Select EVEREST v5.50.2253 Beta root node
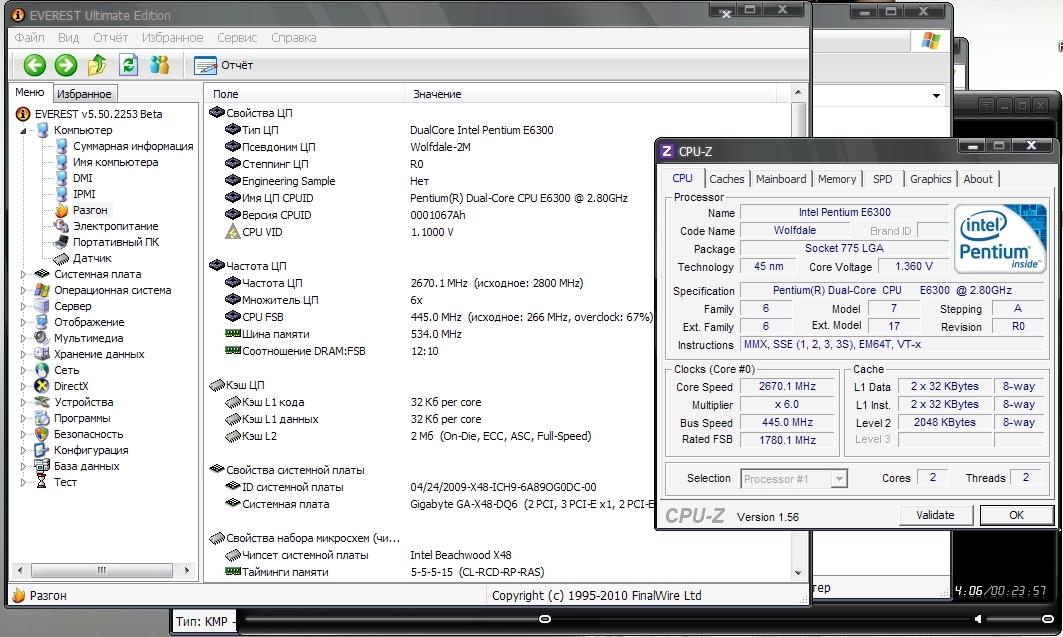1063x637 pixels. pos(98,114)
